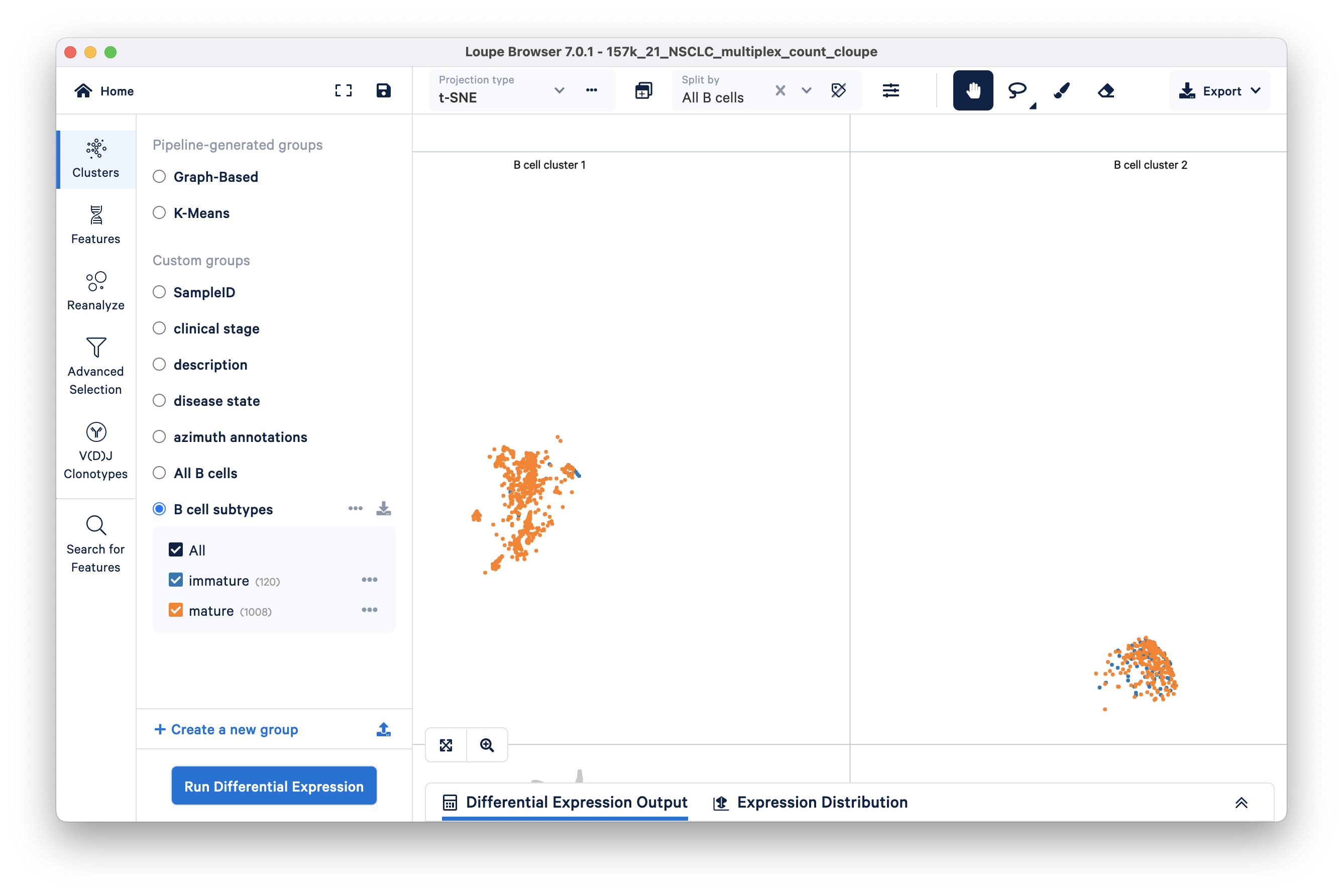The width and height of the screenshot is (1343, 896).
Task: Open V(D)J Clonotypes panel
Action: [x=96, y=451]
